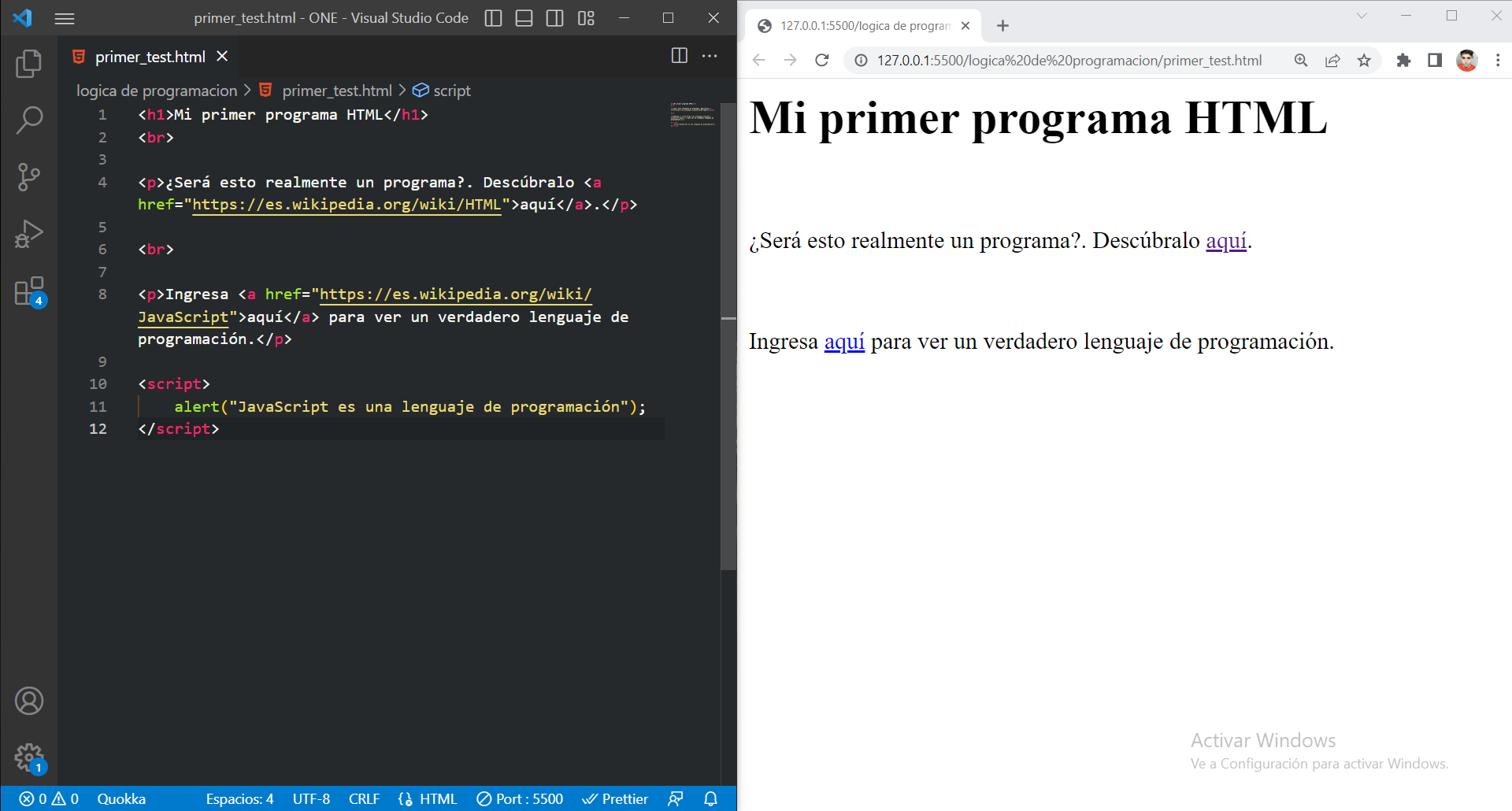This screenshot has height=811, width=1512.
Task: Change end of line sequence CRLF
Action: 364,798
